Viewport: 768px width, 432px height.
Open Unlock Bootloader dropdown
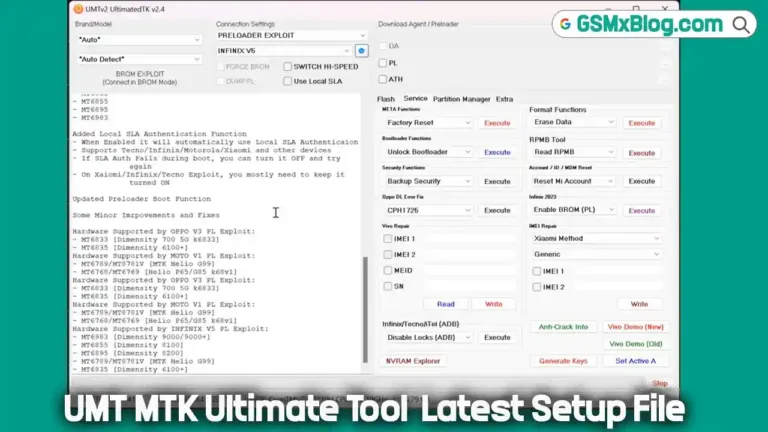tap(428, 152)
